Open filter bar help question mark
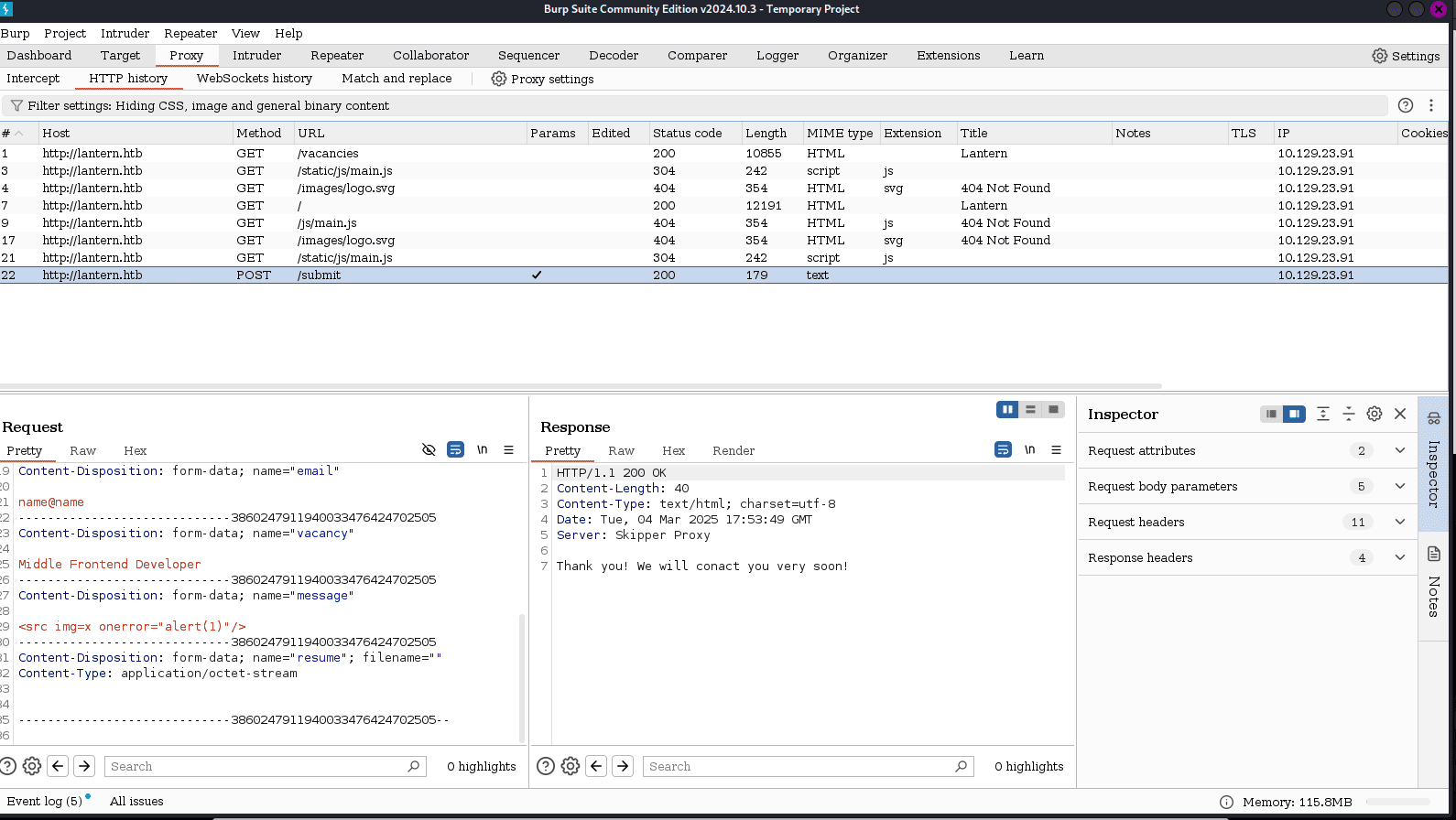 [x=1406, y=105]
